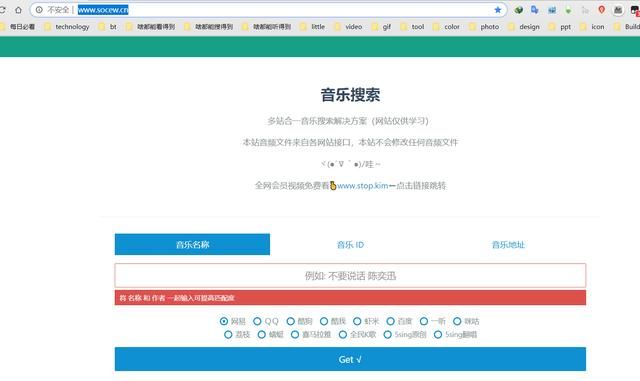Select the 网易 radio button
Screen dimensions: 640x381
(x=224, y=321)
